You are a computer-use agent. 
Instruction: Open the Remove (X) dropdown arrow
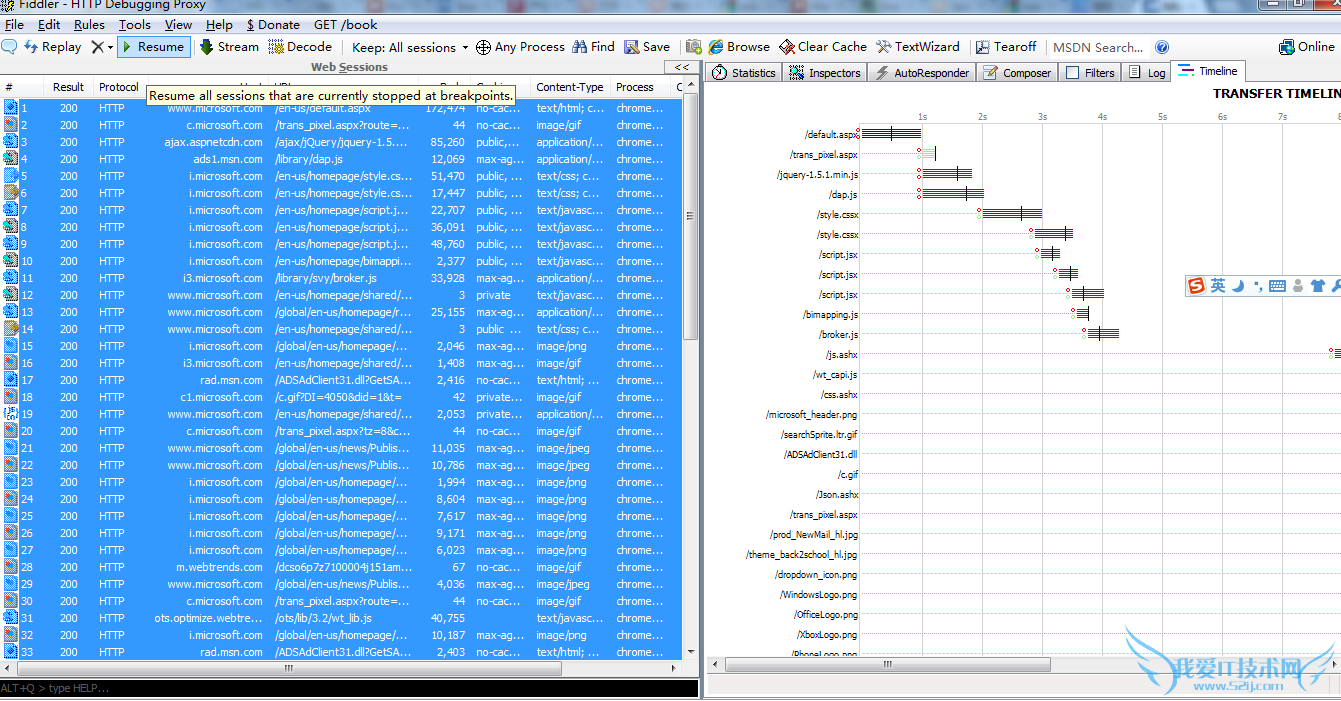click(x=109, y=47)
